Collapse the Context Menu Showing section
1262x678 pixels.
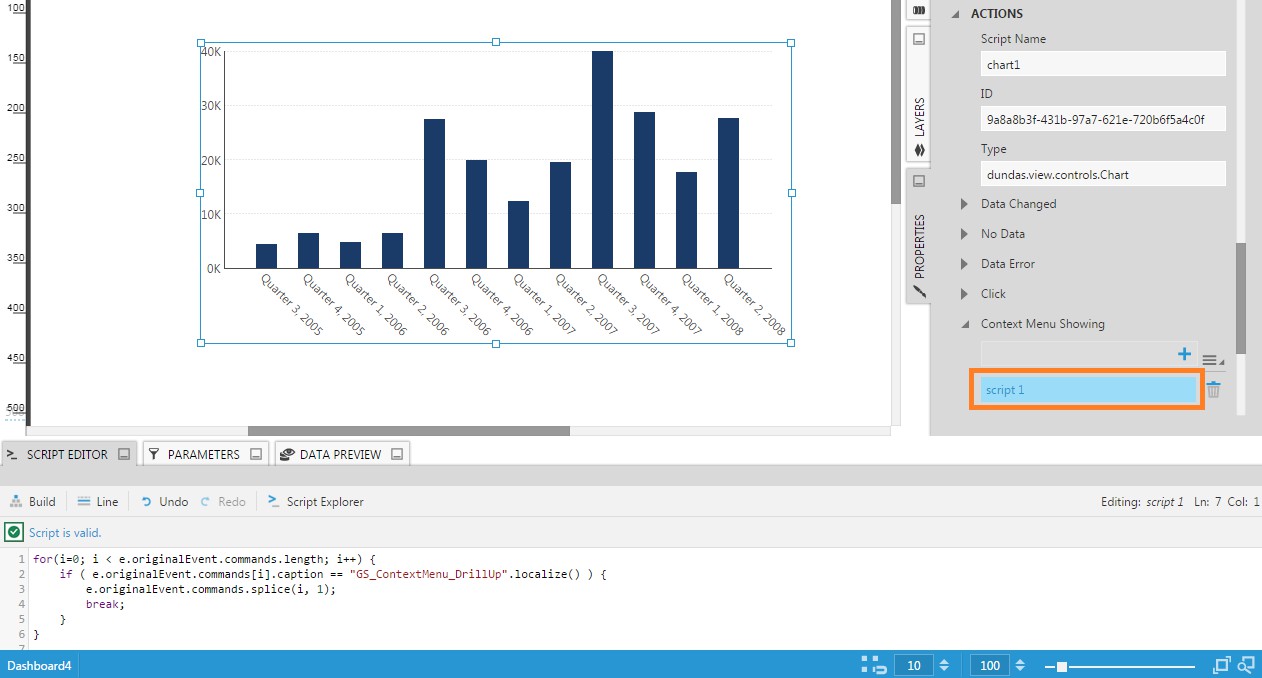click(965, 324)
